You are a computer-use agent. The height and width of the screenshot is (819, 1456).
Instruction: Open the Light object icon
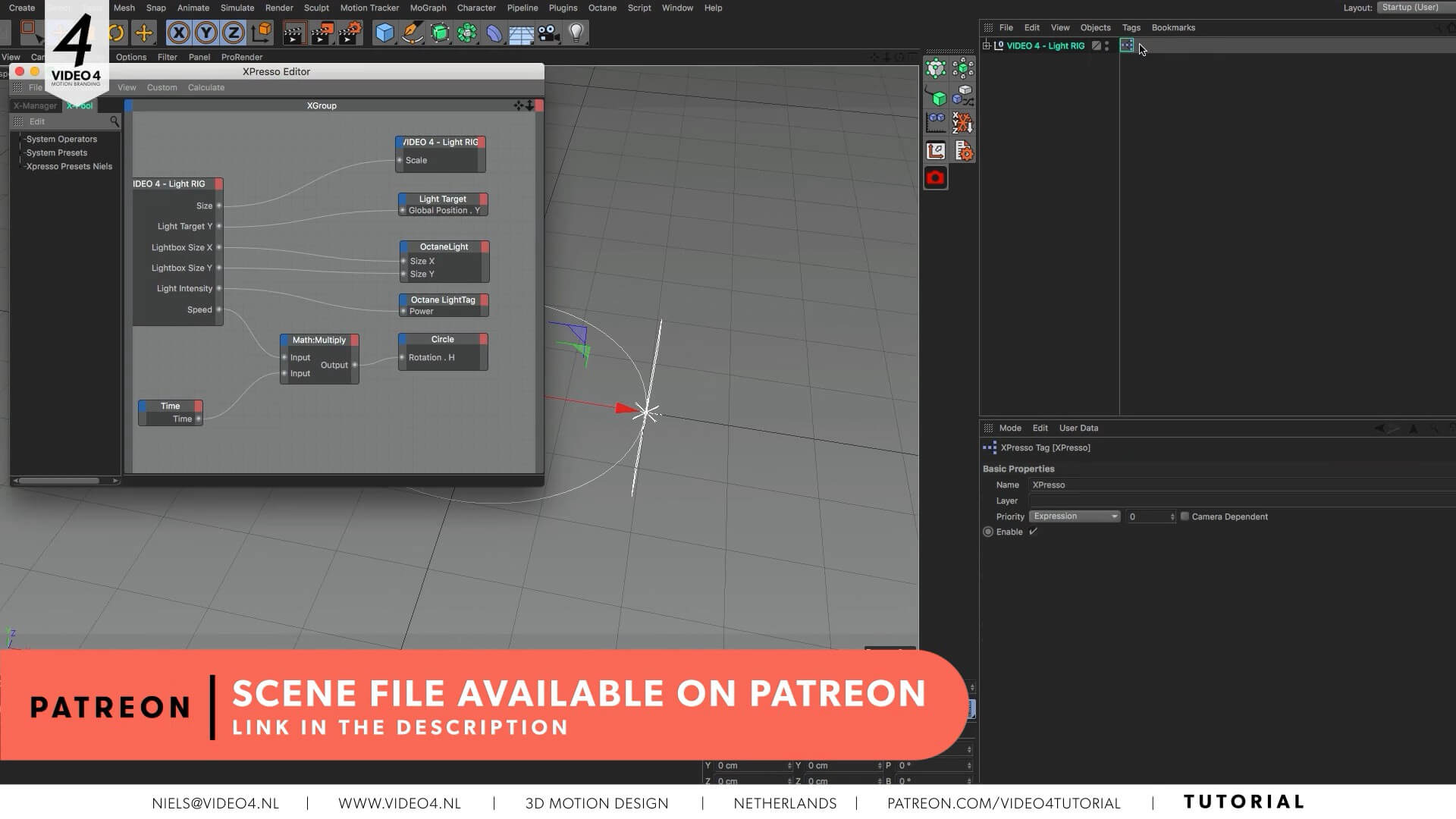coord(576,33)
